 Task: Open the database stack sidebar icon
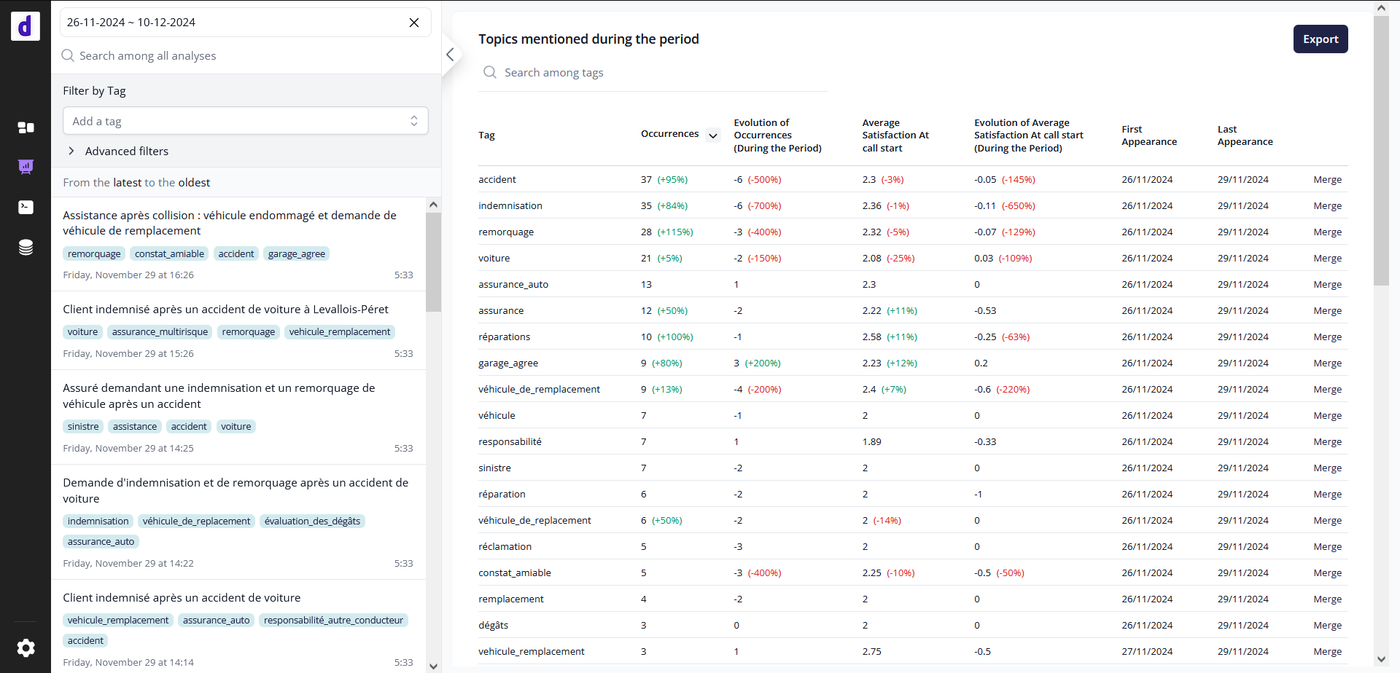[x=26, y=248]
